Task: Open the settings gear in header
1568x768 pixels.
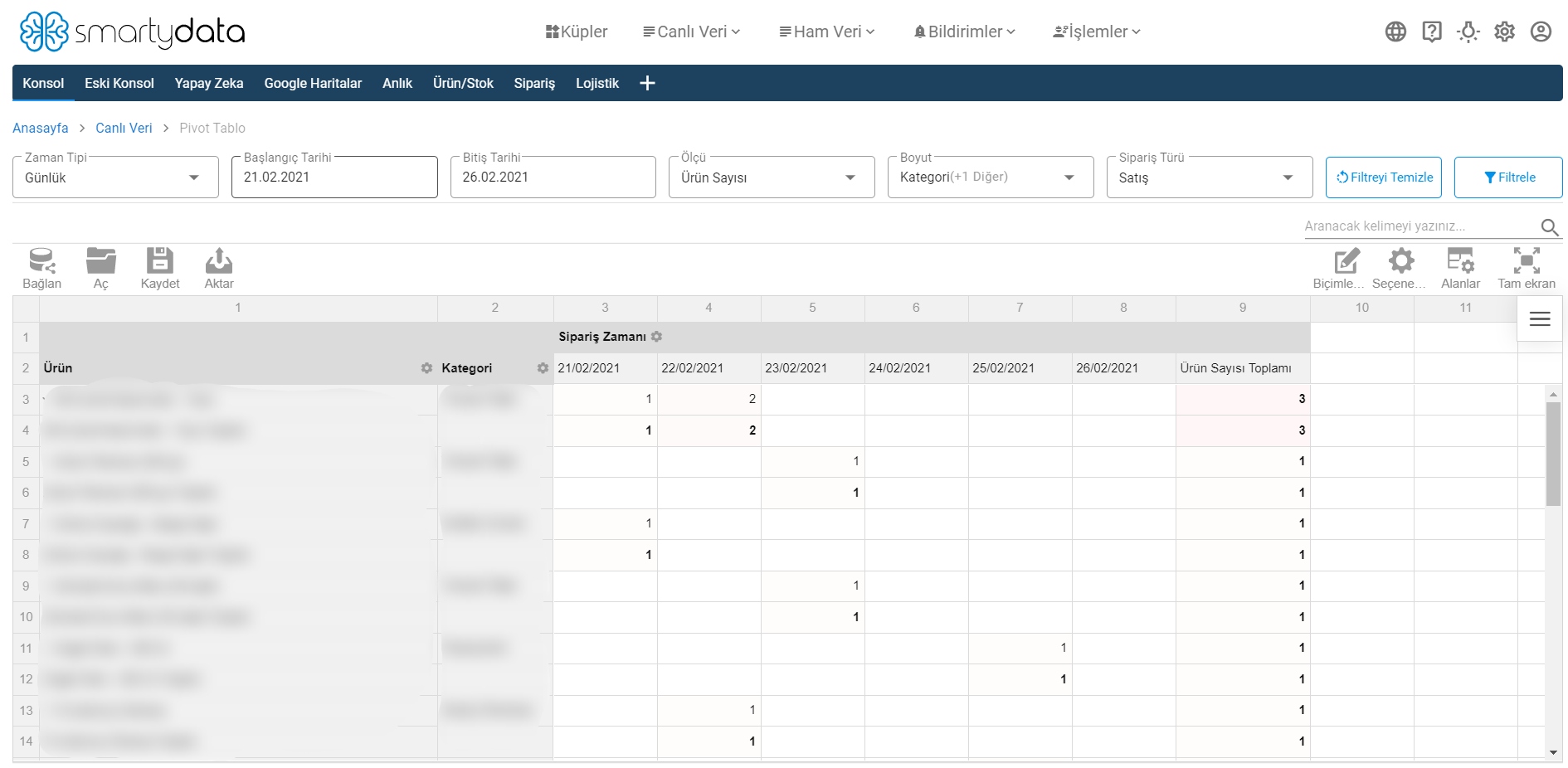Action: pyautogui.click(x=1504, y=32)
